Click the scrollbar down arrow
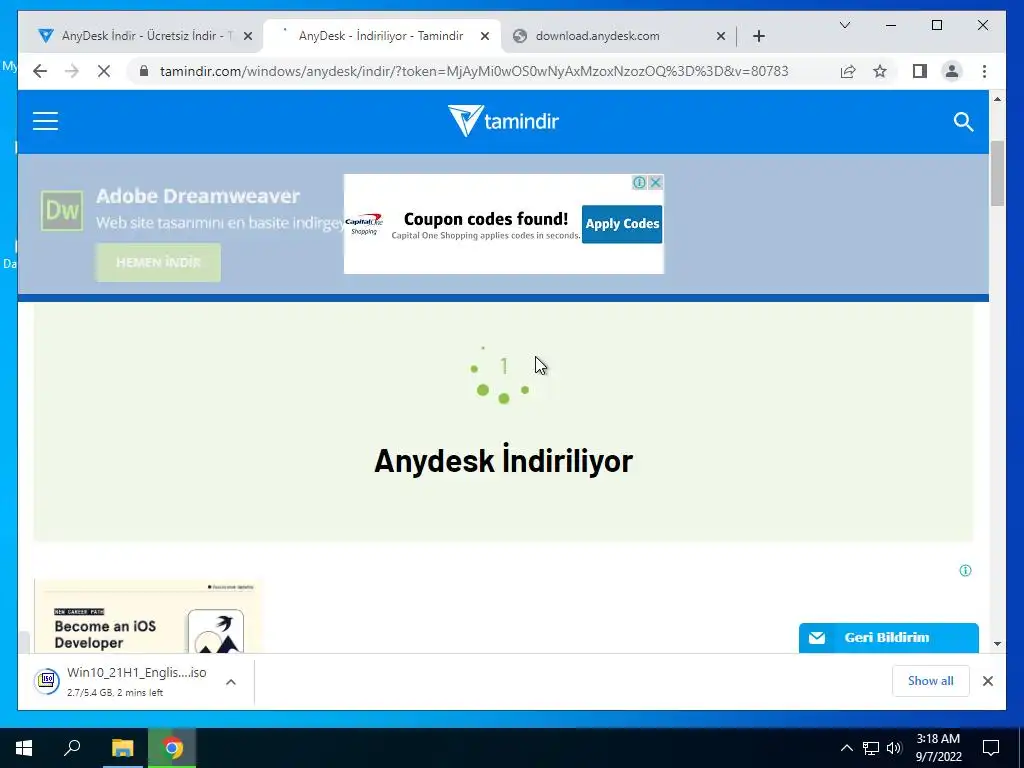 [x=997, y=644]
